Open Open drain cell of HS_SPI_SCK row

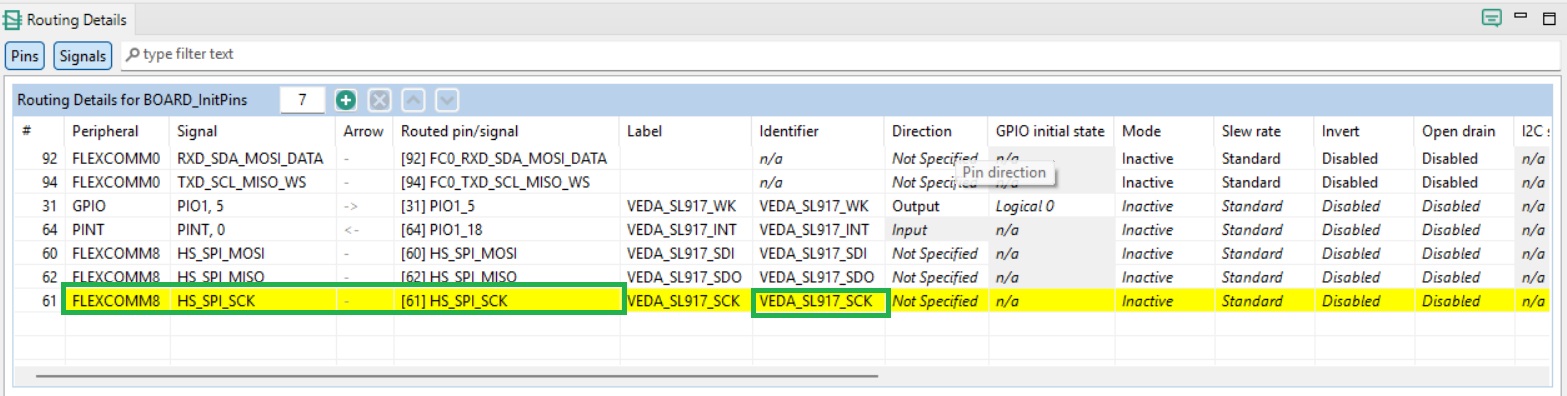[1465, 301]
